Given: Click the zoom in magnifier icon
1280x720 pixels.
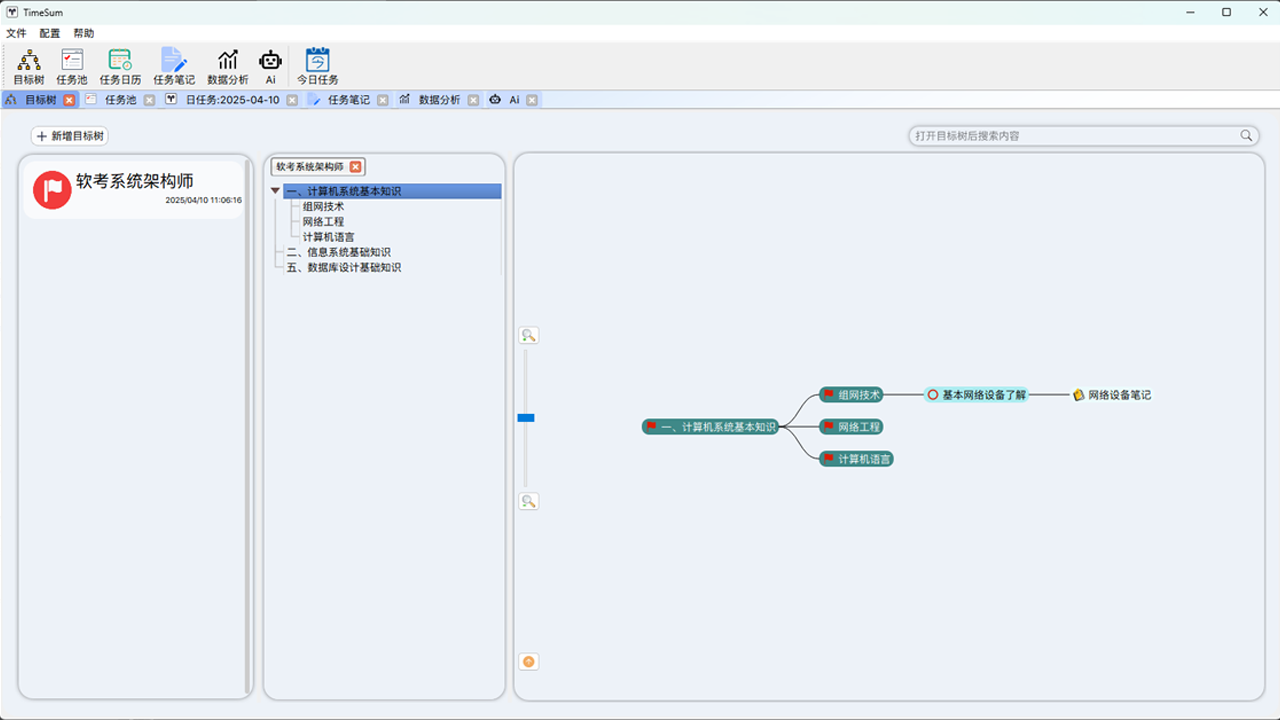Looking at the screenshot, I should click(528, 336).
